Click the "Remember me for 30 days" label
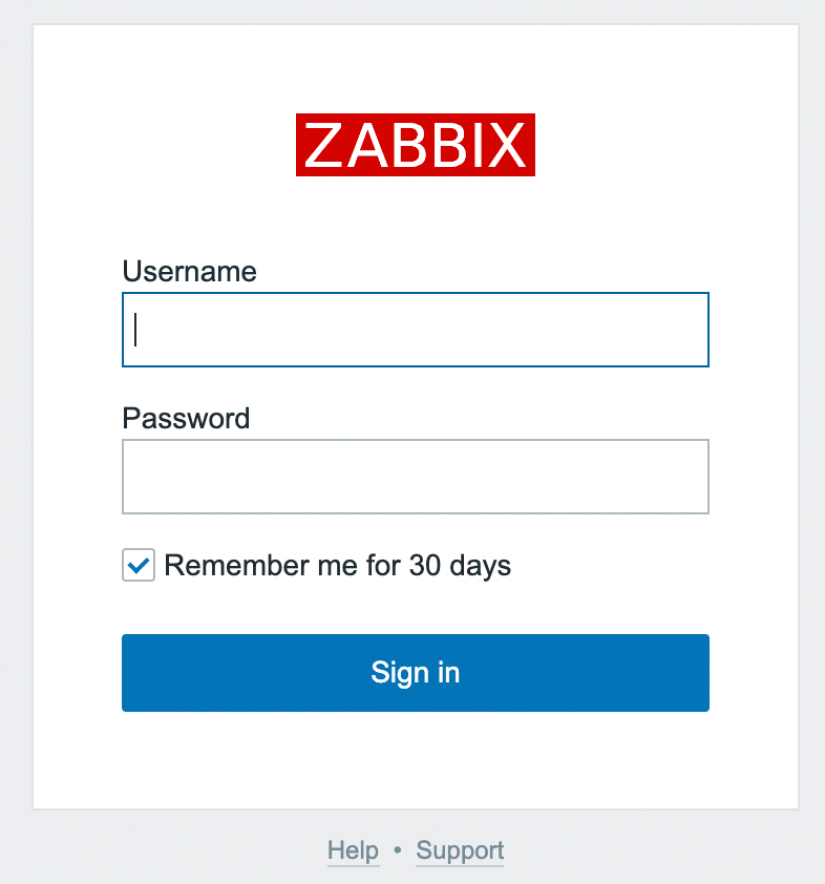 click(x=337, y=566)
